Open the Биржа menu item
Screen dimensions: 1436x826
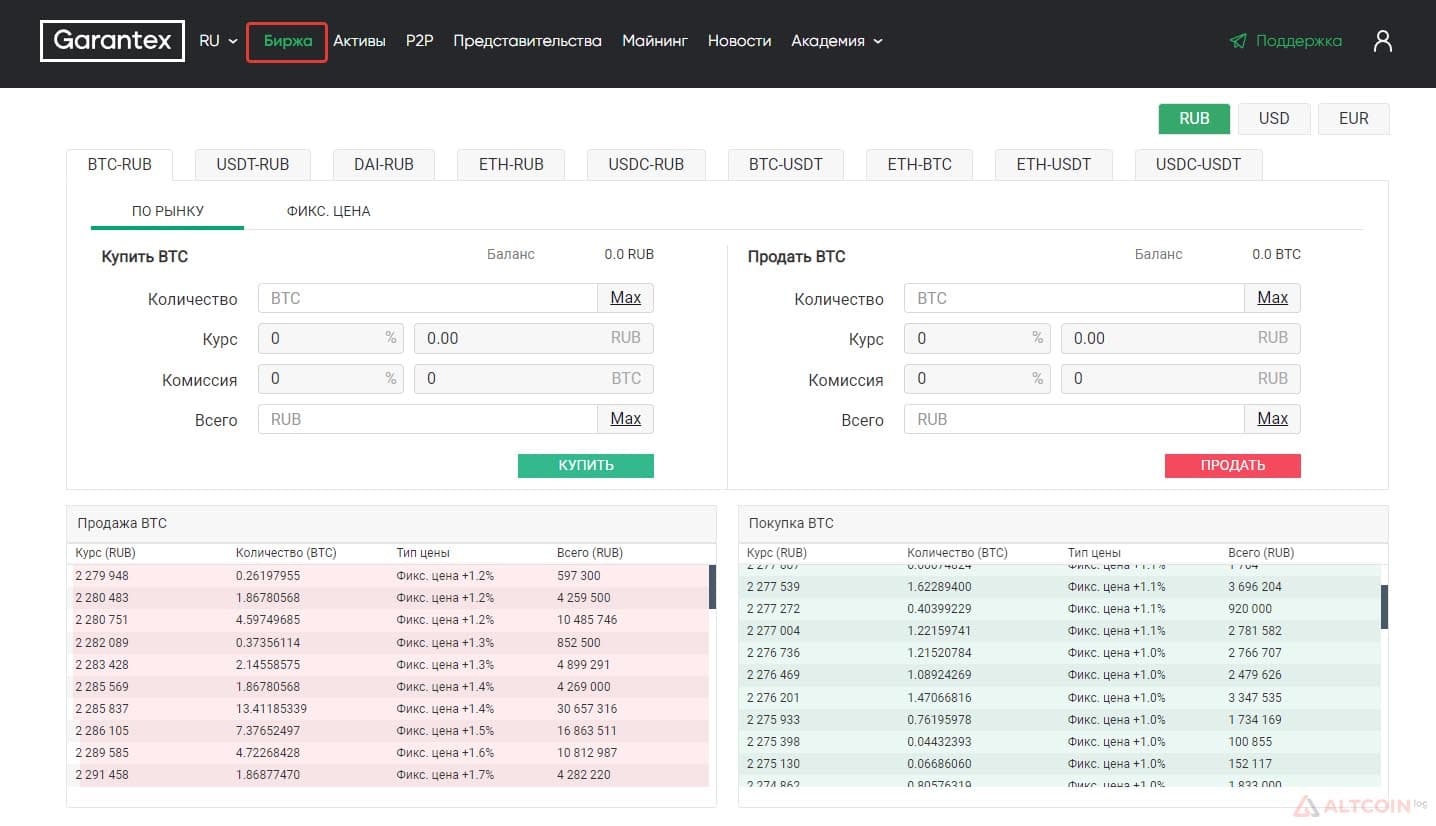coord(288,41)
